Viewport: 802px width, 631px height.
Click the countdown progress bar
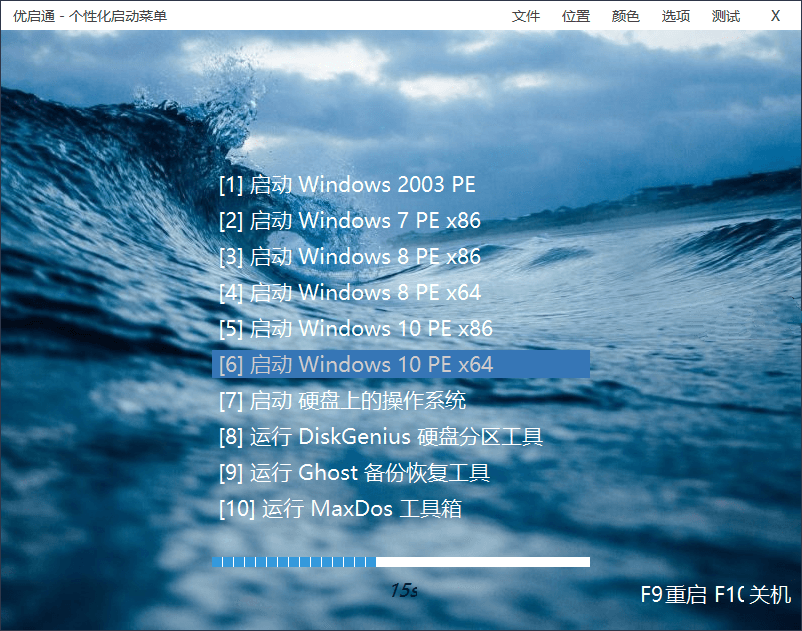401,562
